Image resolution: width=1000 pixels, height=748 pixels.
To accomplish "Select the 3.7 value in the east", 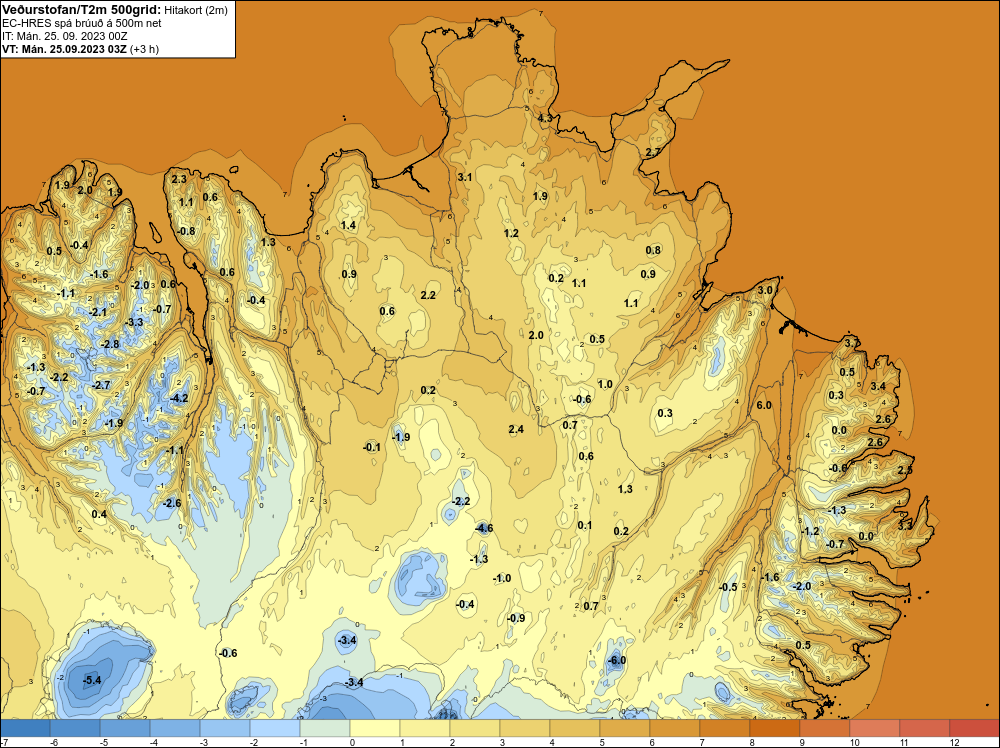I will (x=852, y=343).
